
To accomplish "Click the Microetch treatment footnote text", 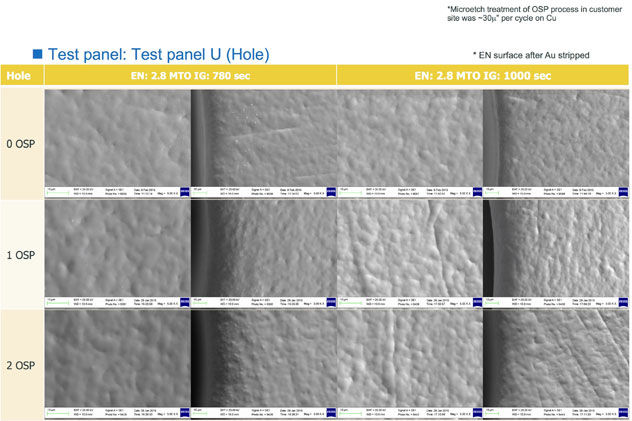I will click(532, 13).
